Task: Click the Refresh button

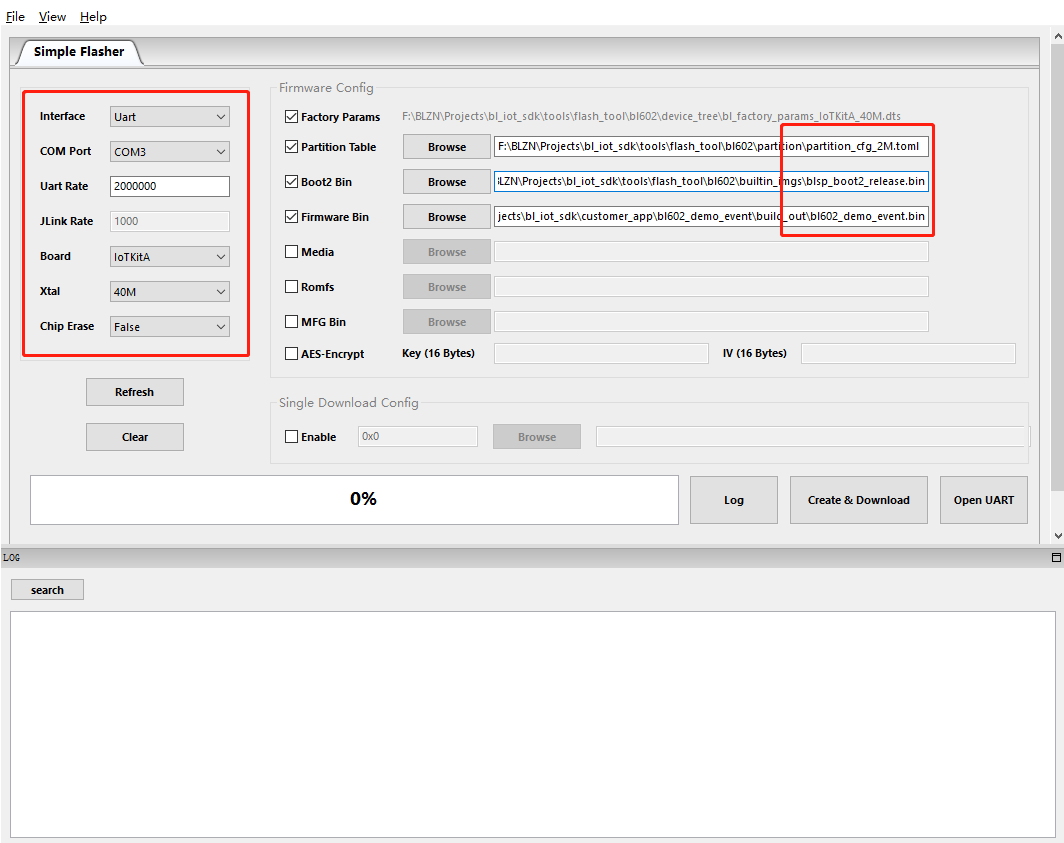Action: (x=134, y=391)
